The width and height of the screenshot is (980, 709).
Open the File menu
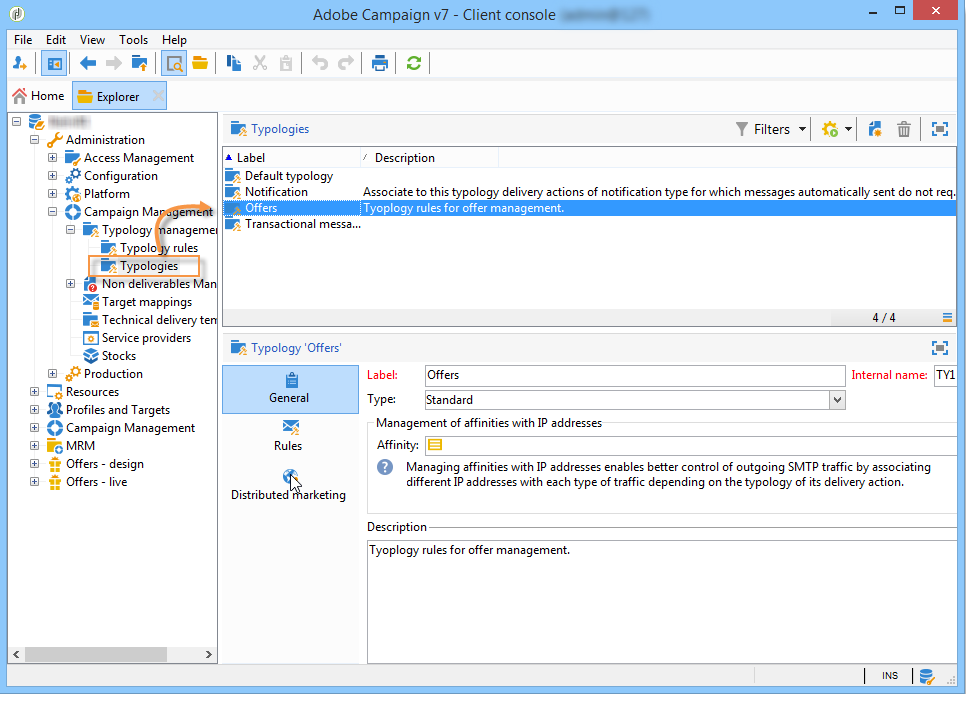[x=23, y=39]
